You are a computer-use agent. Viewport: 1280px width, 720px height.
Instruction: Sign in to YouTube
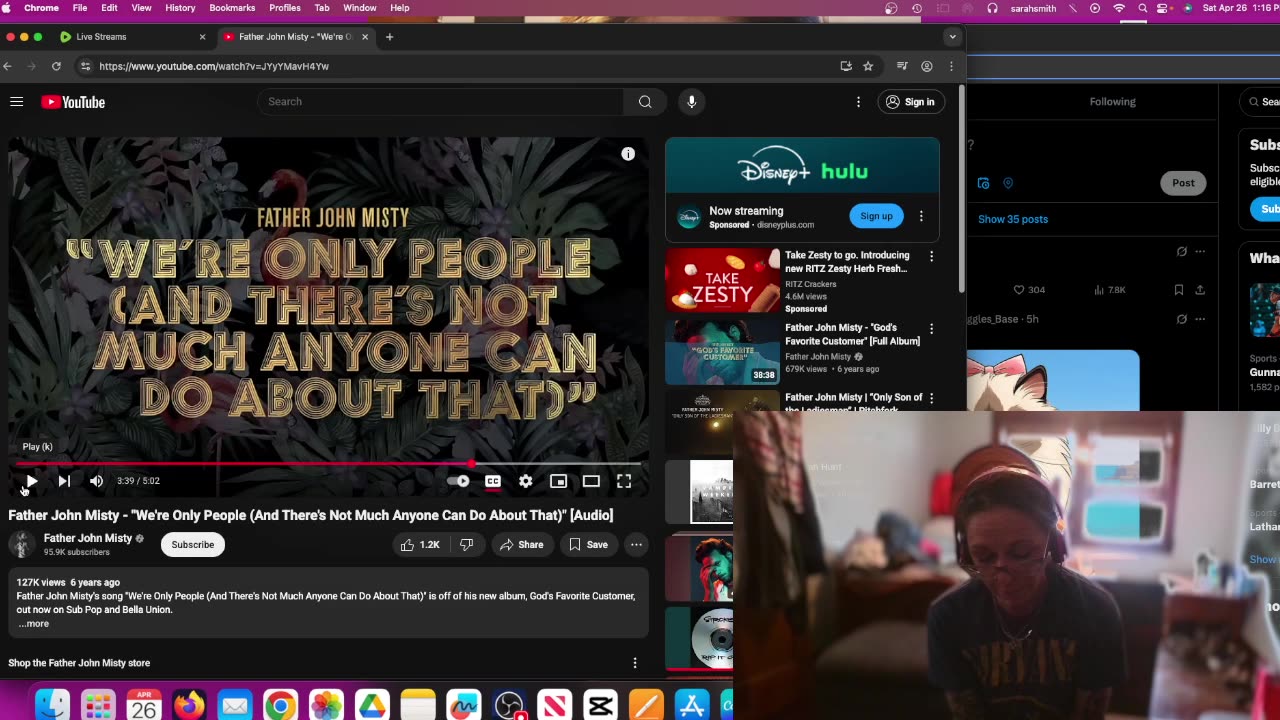[x=910, y=102]
